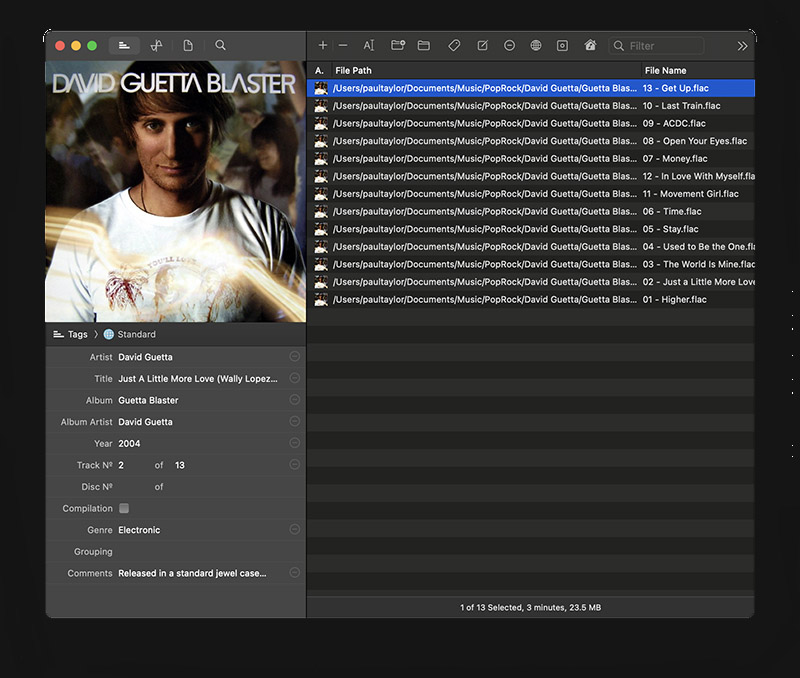800x678 pixels.
Task: Click the circle button on Track Nº row
Action: (294, 464)
